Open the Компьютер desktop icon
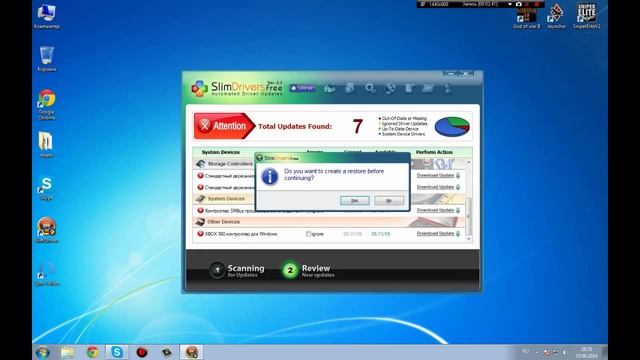The image size is (640, 360). [x=47, y=17]
